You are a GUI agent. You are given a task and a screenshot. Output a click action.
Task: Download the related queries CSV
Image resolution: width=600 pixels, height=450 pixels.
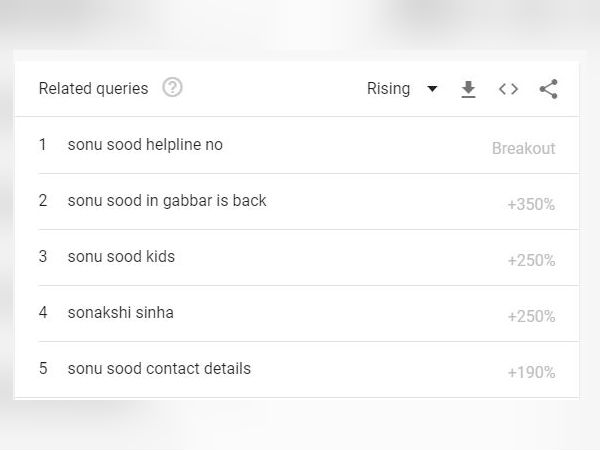point(468,89)
